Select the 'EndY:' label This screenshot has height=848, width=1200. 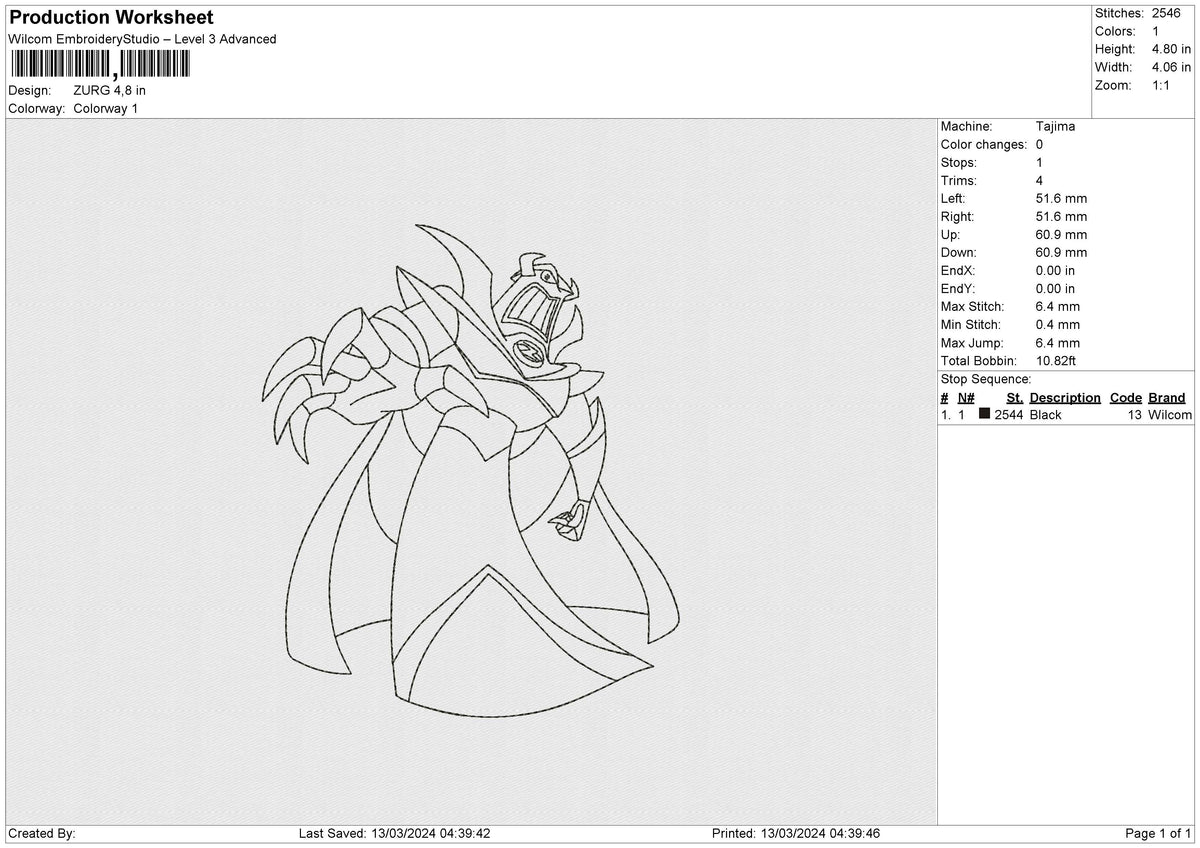(x=958, y=288)
